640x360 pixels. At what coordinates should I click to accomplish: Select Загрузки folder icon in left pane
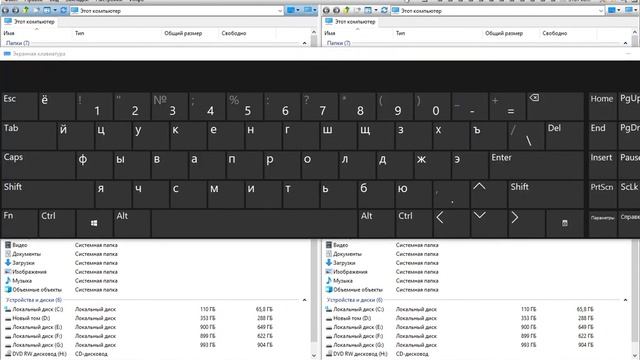[x=8, y=263]
